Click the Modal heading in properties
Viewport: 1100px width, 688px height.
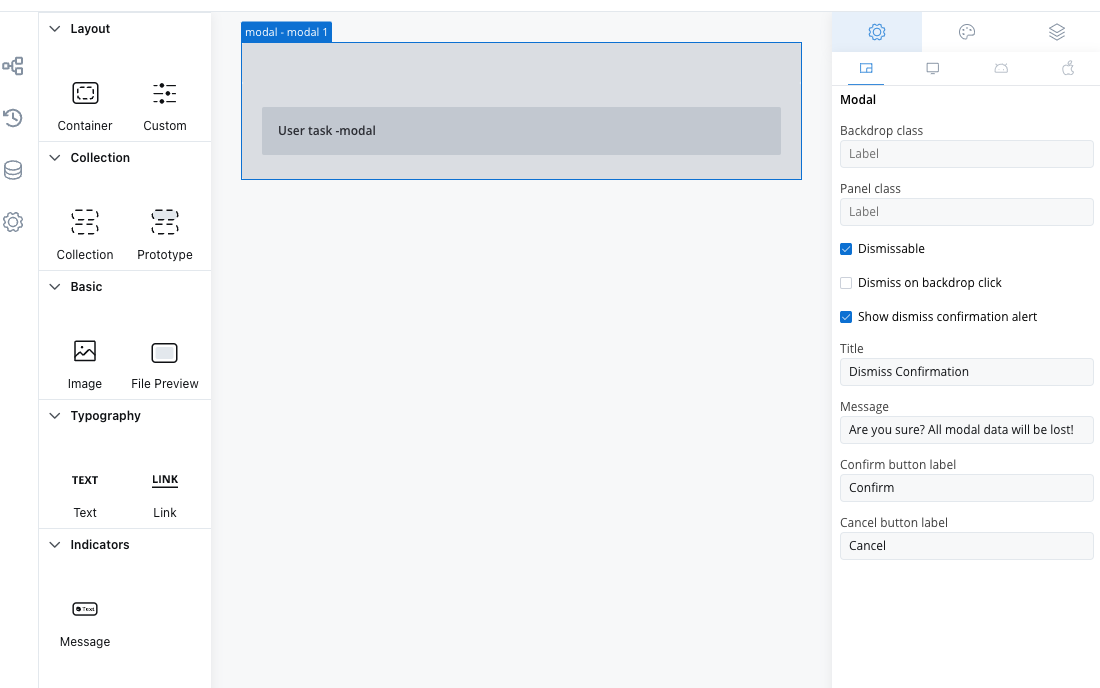pos(858,100)
